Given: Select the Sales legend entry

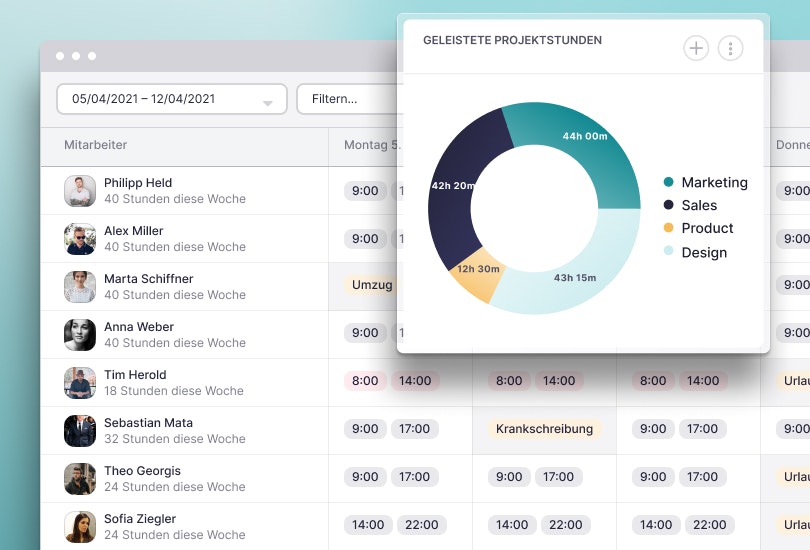Looking at the screenshot, I should (690, 205).
